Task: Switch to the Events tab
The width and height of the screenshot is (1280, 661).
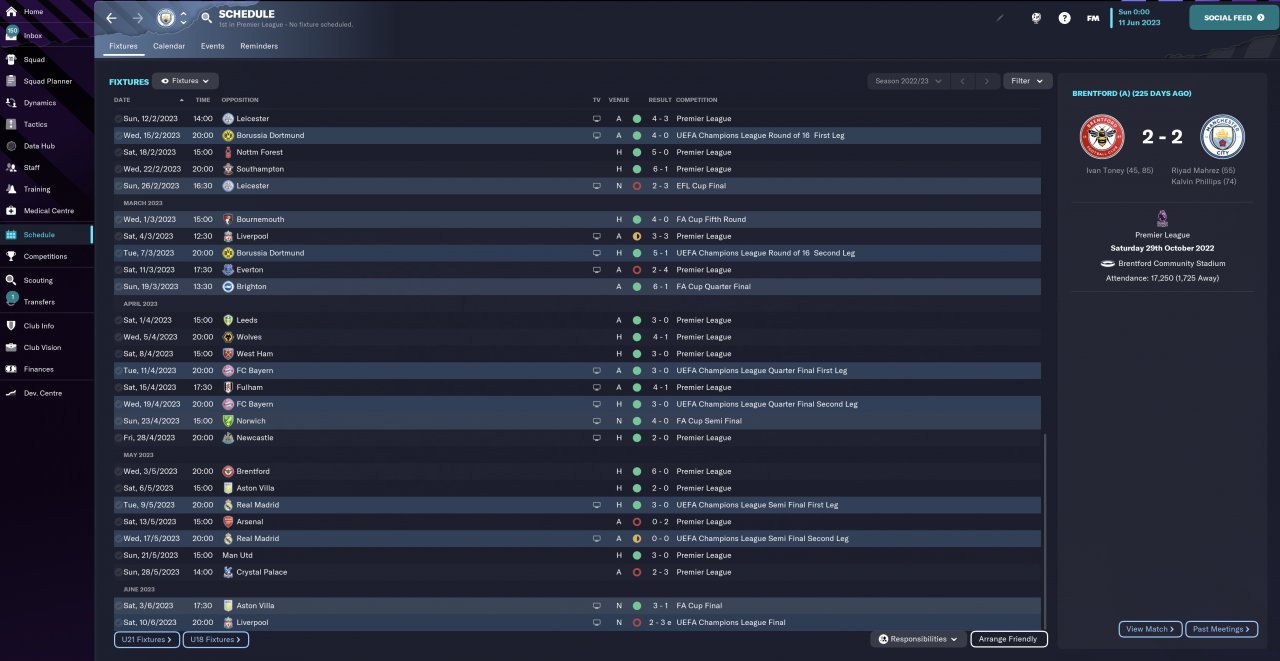Action: pyautogui.click(x=212, y=46)
